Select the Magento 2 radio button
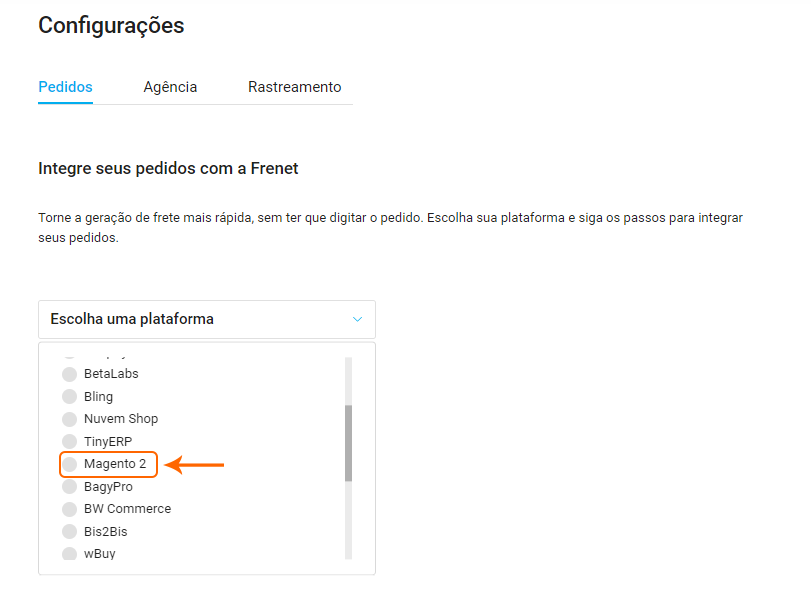Viewport: 811px width, 613px height. tap(69, 464)
